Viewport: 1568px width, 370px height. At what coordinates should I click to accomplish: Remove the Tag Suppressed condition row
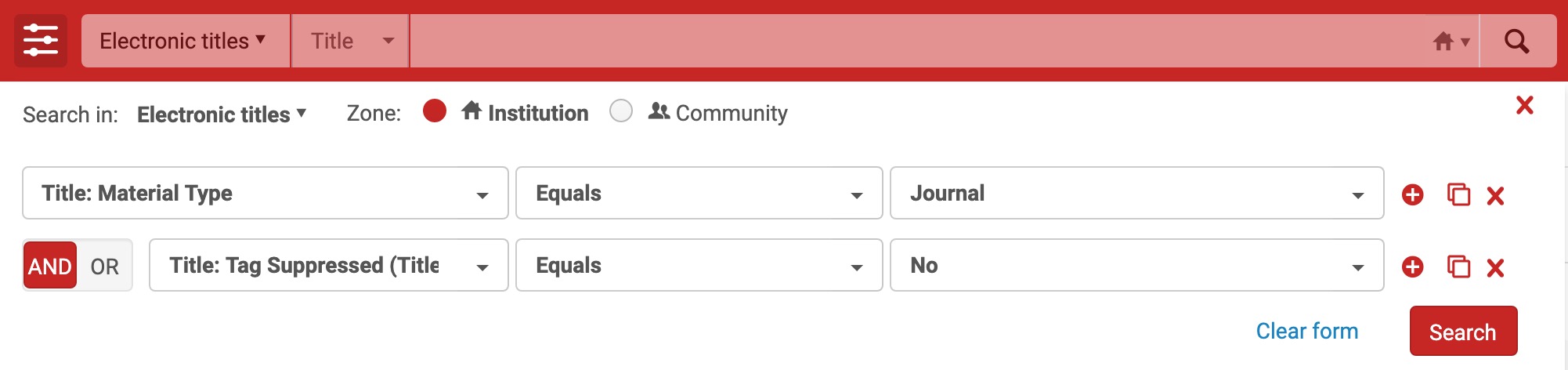[x=1495, y=267]
